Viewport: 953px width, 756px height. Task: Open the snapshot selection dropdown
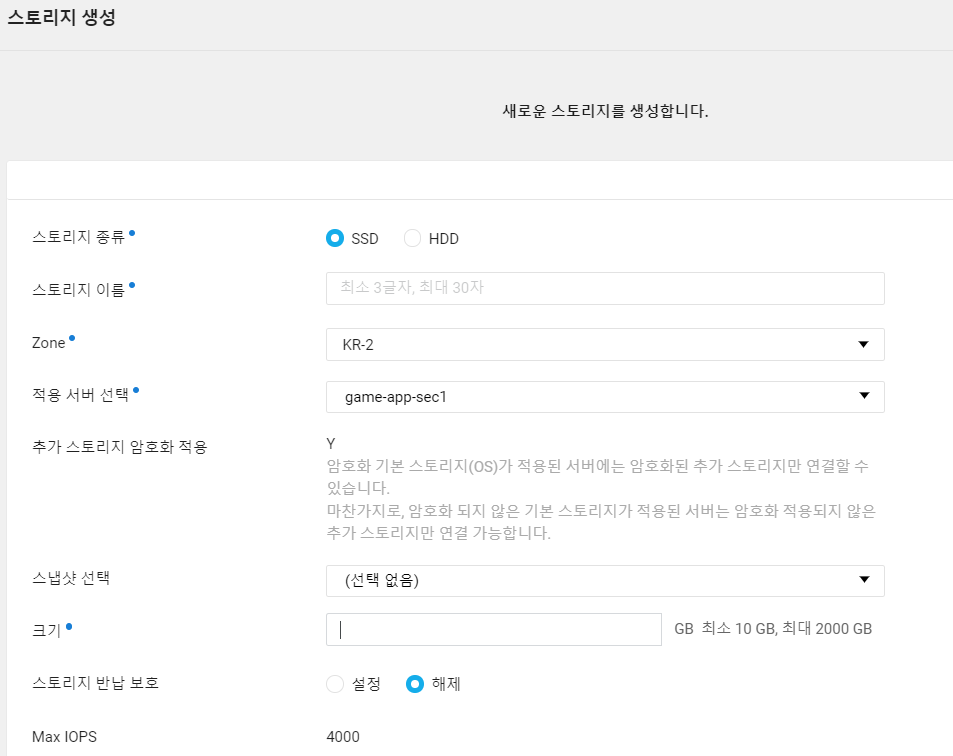(x=604, y=580)
